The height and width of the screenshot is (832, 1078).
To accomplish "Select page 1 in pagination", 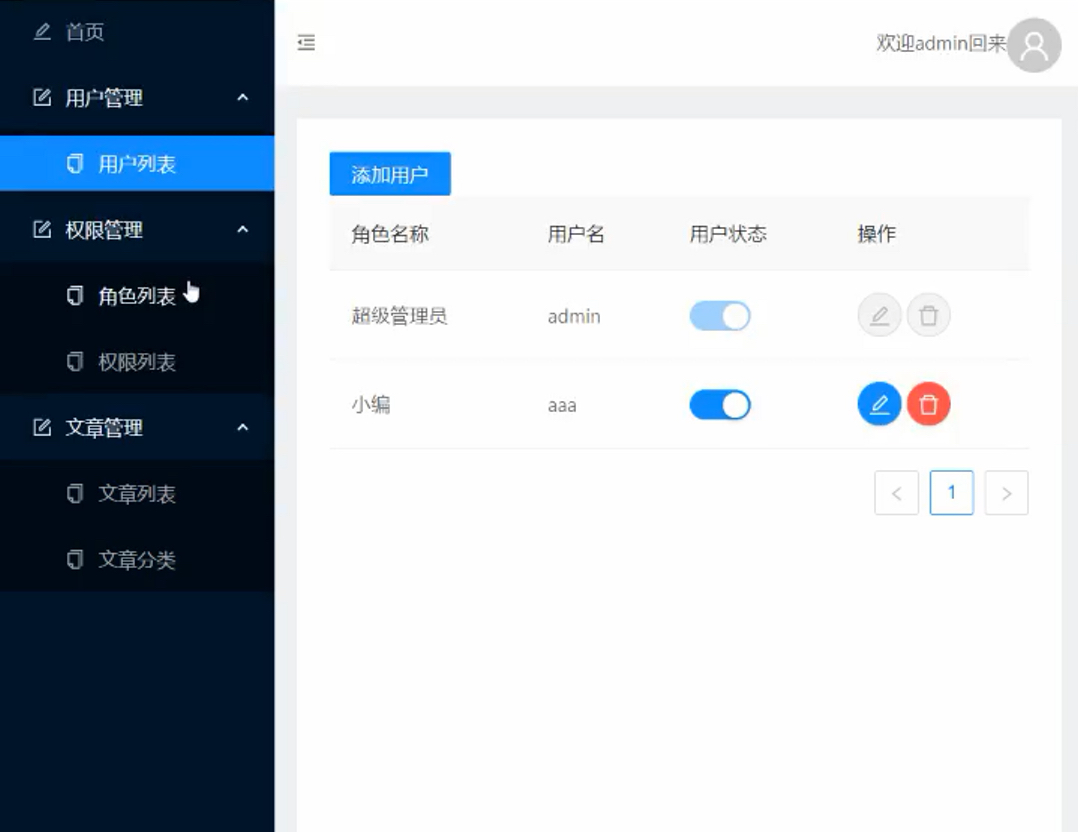I will coord(952,492).
